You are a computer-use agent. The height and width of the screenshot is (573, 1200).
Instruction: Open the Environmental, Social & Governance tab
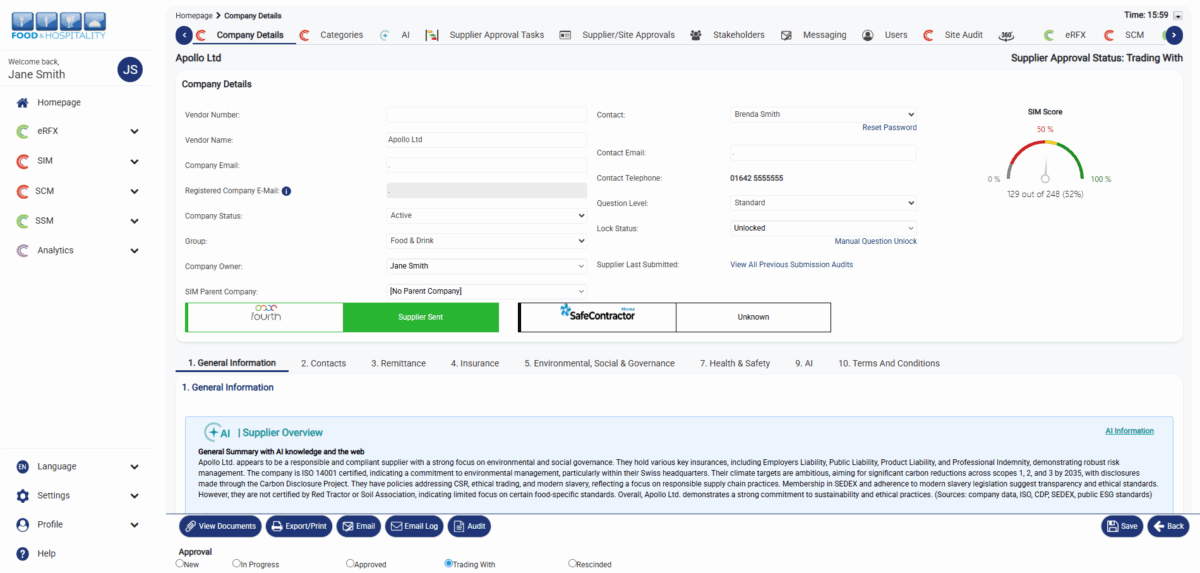coord(599,363)
